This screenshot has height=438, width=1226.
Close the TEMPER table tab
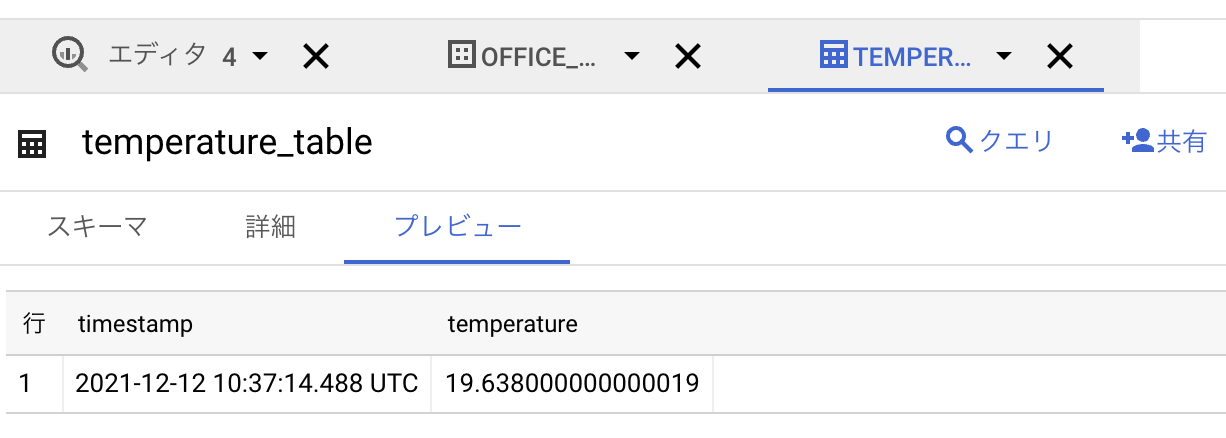(x=1059, y=57)
